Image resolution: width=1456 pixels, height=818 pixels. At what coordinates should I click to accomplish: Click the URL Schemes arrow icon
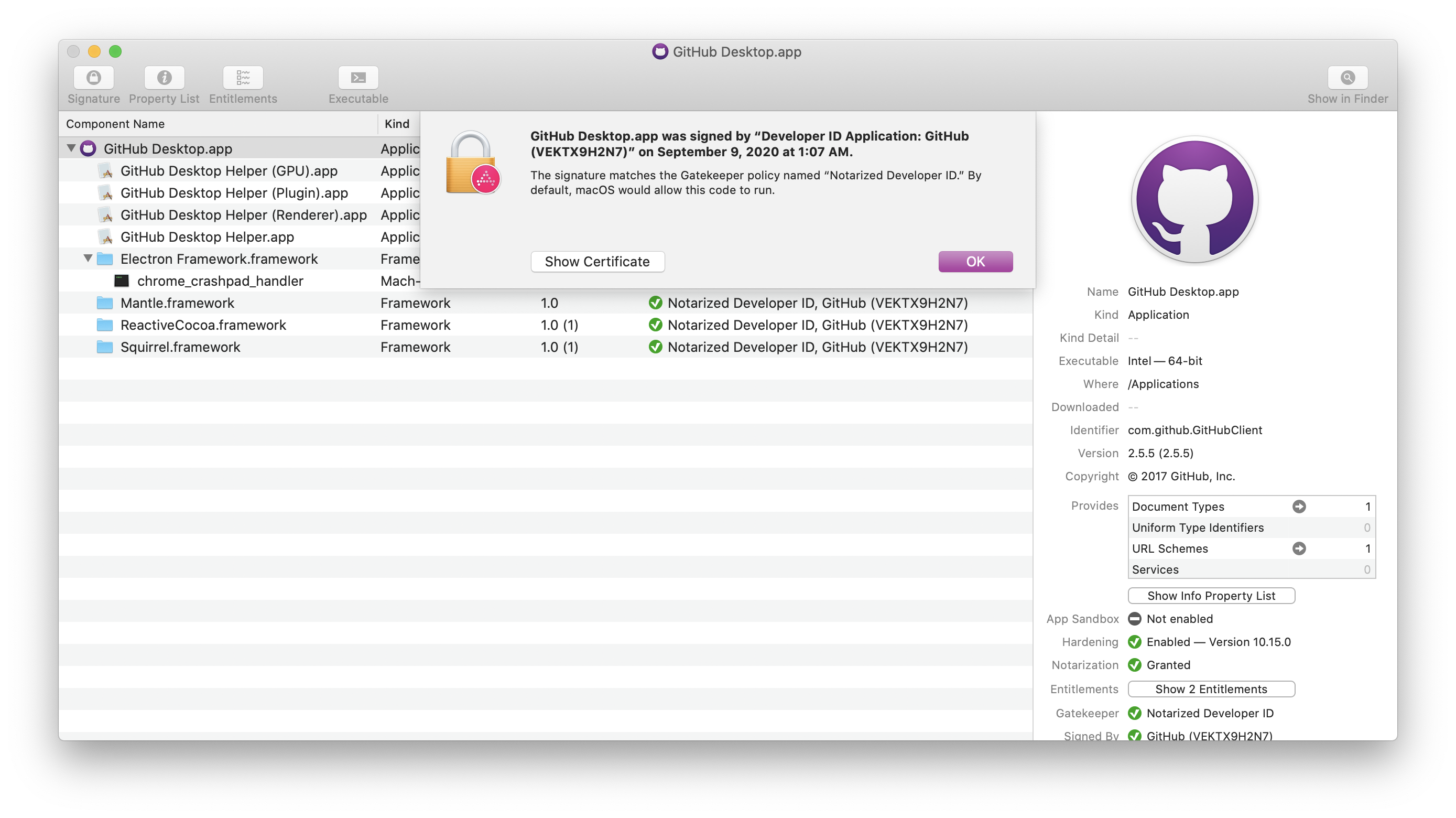point(1298,548)
